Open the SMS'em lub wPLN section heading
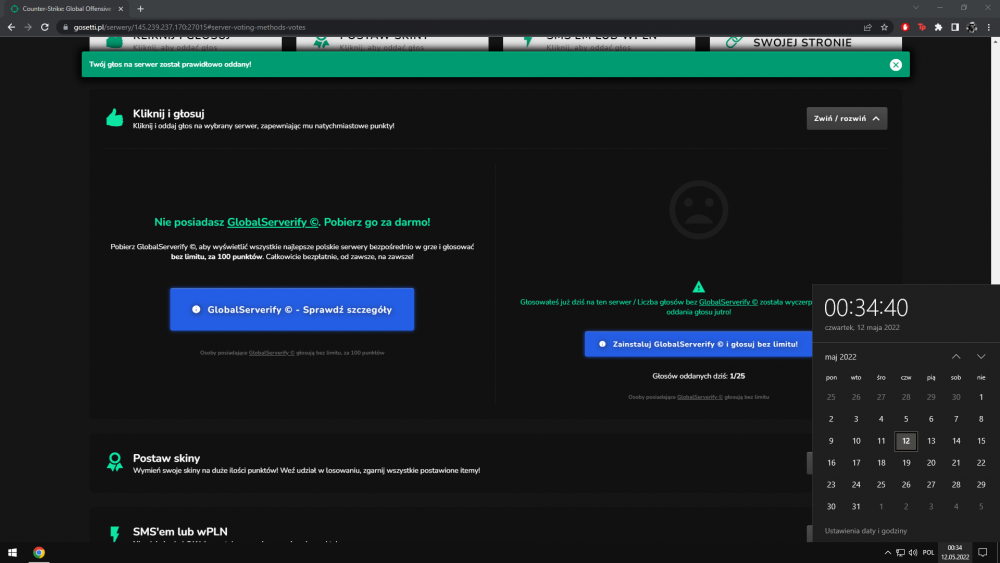This screenshot has height=563, width=1000. (180, 531)
